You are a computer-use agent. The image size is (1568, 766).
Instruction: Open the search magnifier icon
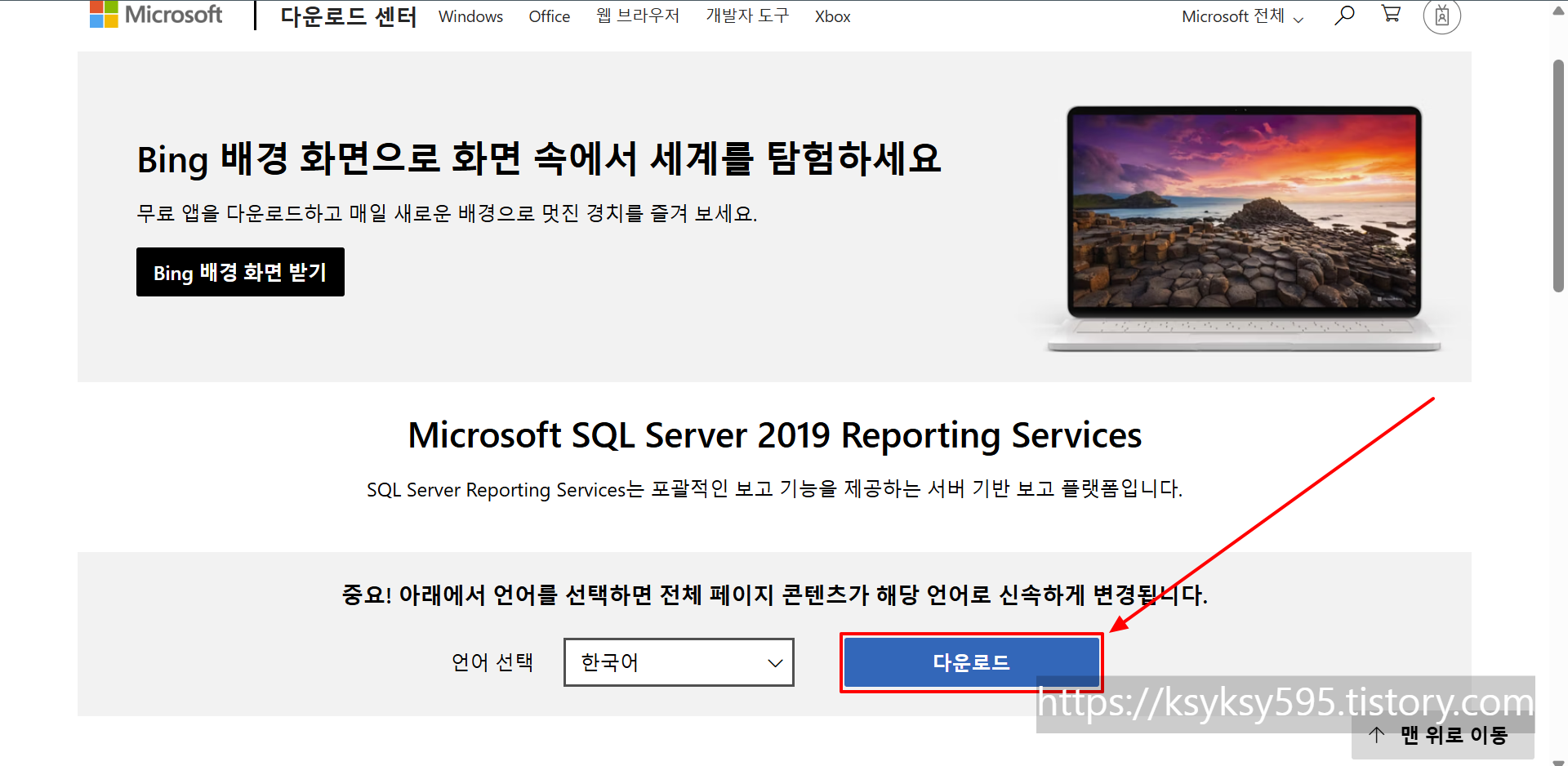(1344, 16)
